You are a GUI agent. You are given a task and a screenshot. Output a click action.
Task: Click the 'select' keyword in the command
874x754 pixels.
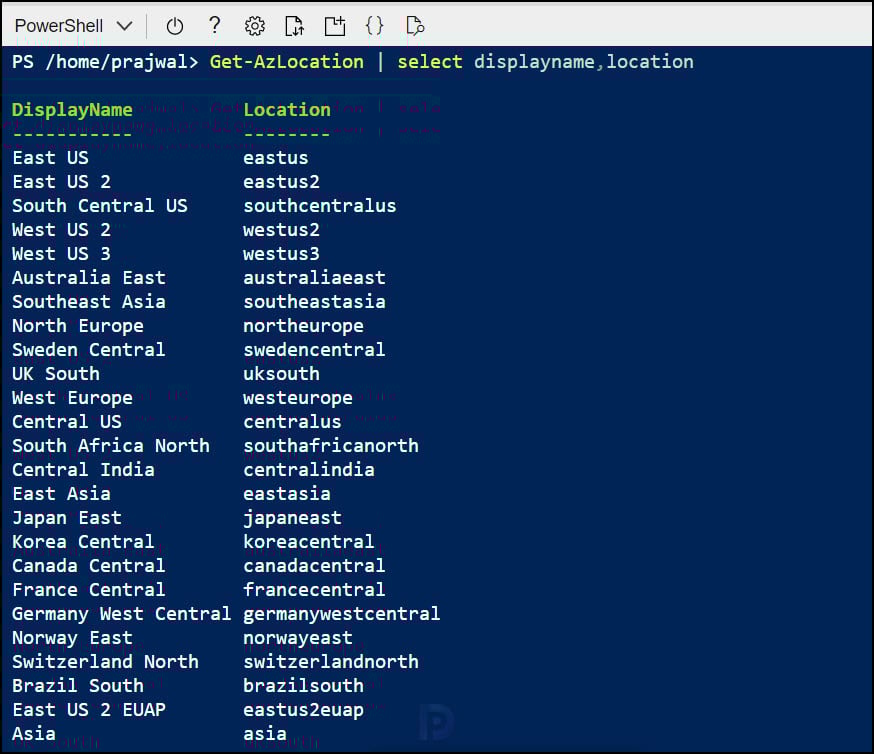[430, 62]
